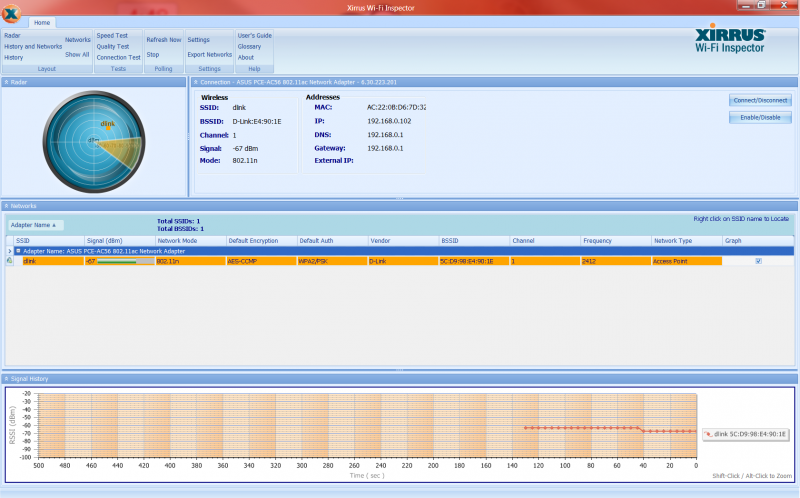Open Settings from the ribbon
Image resolution: width=800 pixels, height=498 pixels.
(x=198, y=40)
